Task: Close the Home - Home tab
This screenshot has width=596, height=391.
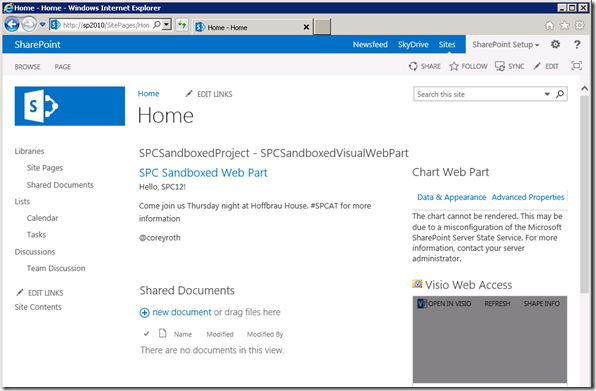Action: click(x=306, y=27)
